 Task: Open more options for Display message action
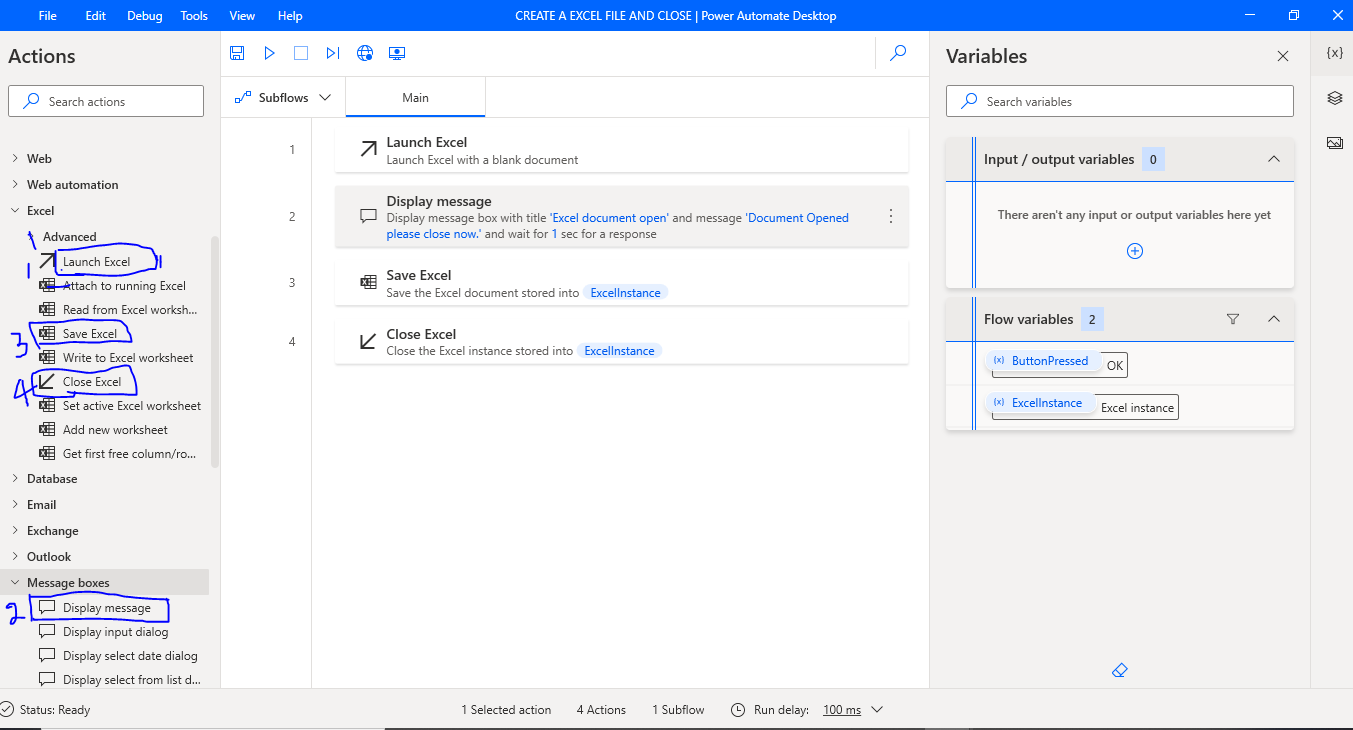[891, 216]
